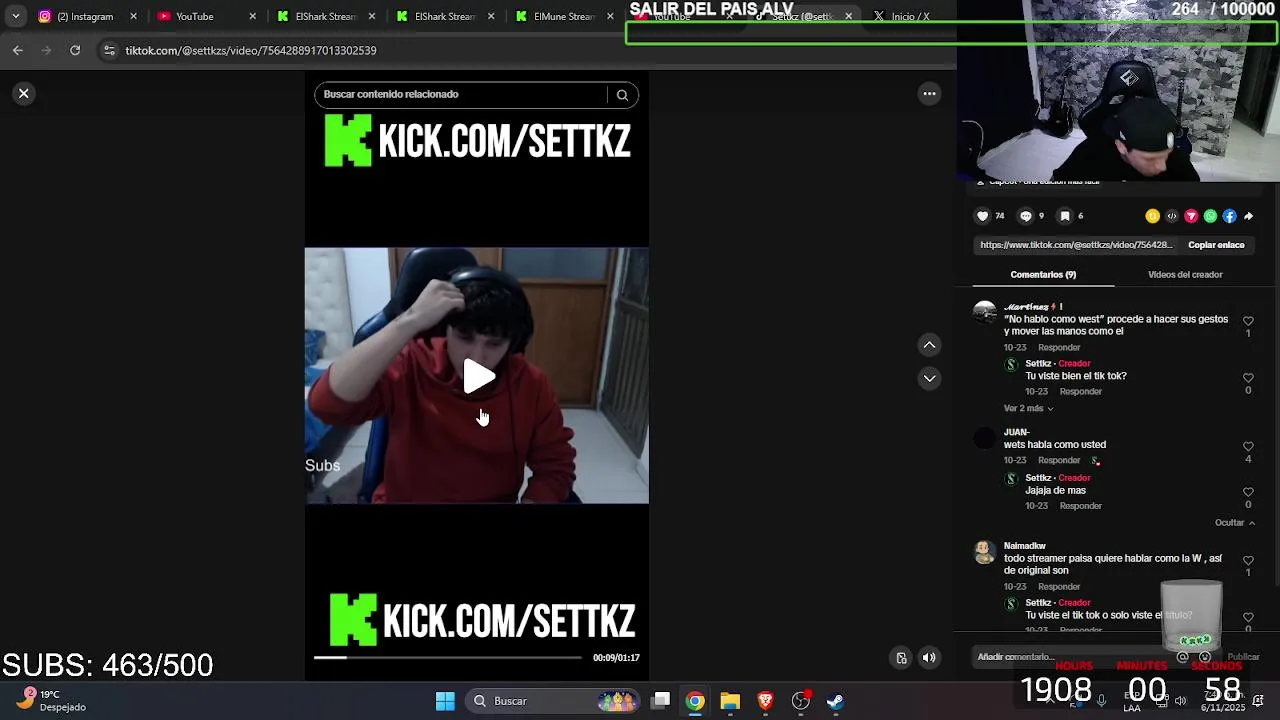Switch to YouTube browser tab
This screenshot has height=720, width=1280.
tap(206, 17)
